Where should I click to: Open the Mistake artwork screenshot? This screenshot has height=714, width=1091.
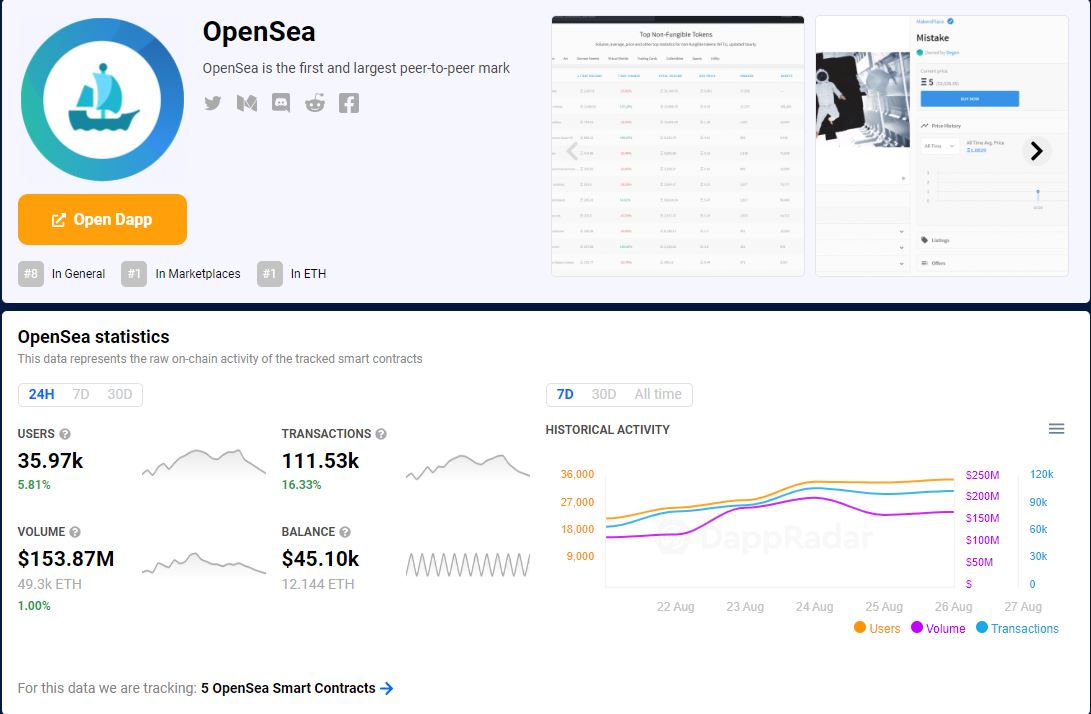(941, 146)
